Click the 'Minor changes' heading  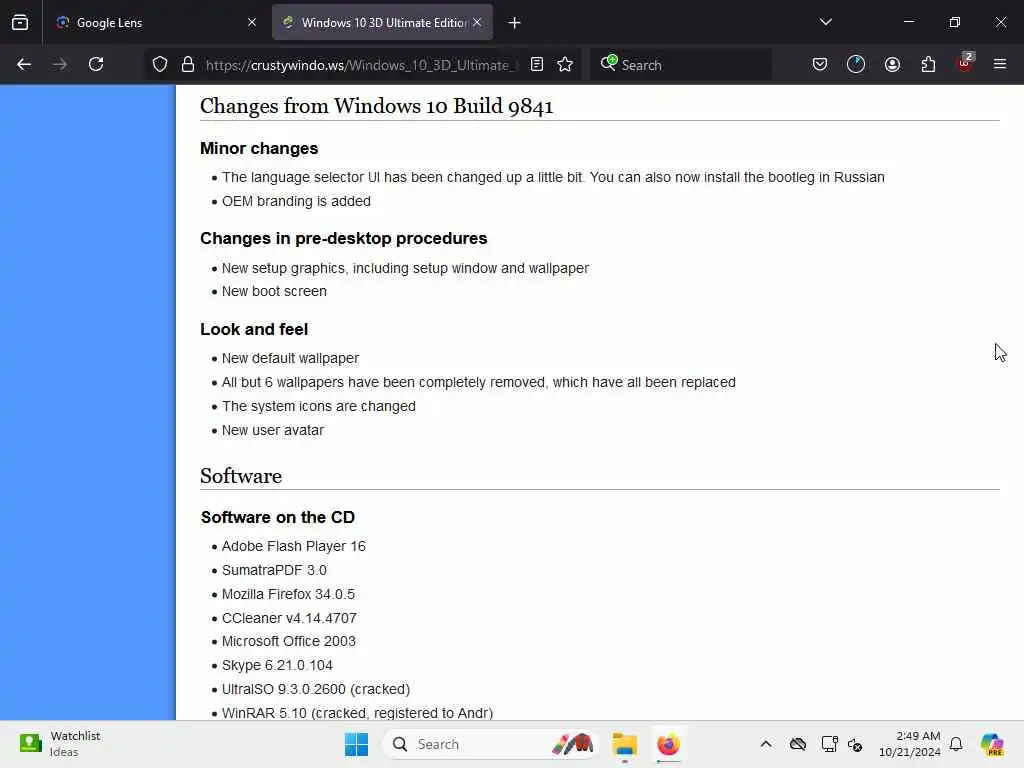(259, 148)
